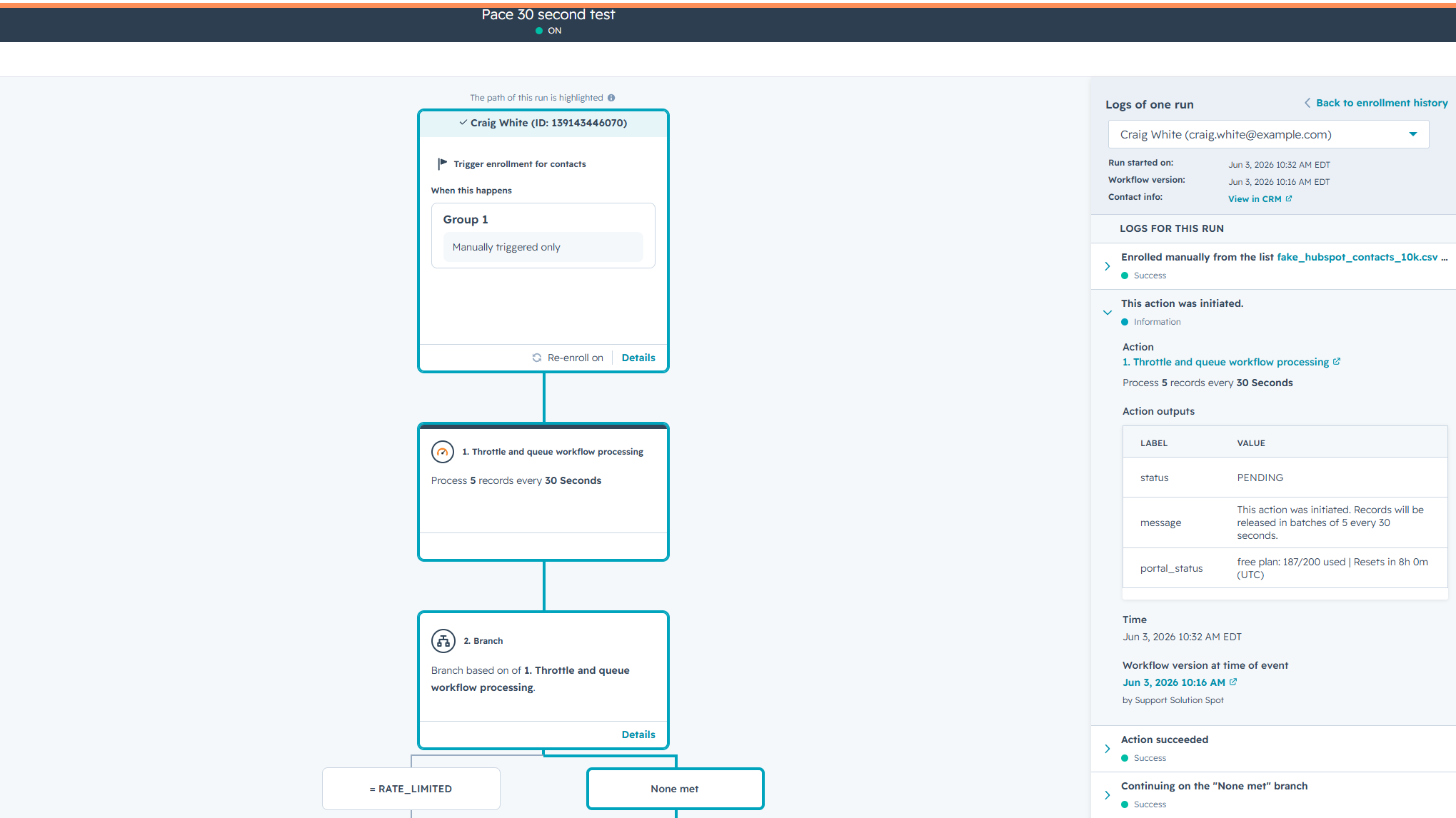Open Details on the trigger card

[x=638, y=358]
